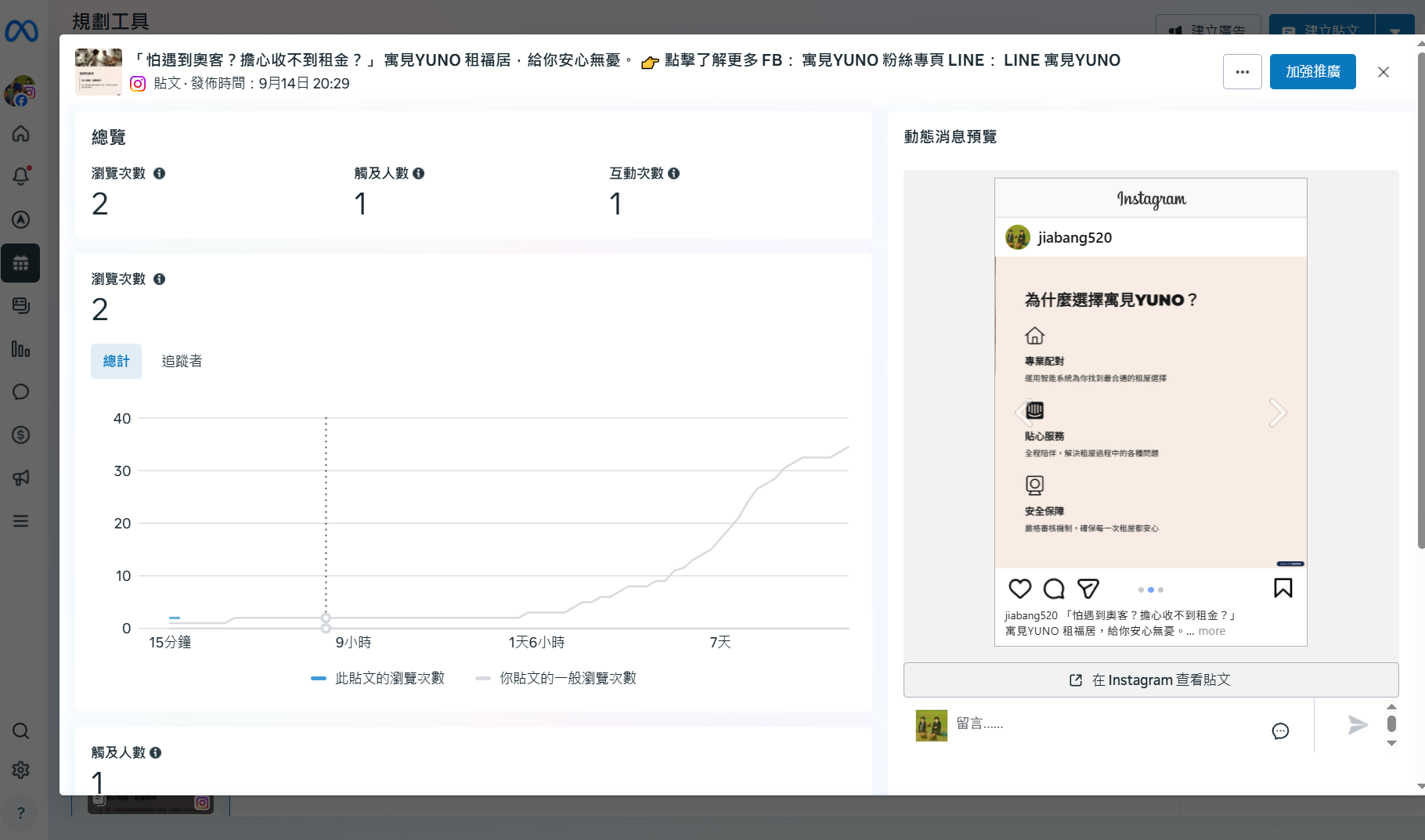Click info icon next to 互動次數
This screenshot has height=840, width=1425.
pyautogui.click(x=673, y=174)
